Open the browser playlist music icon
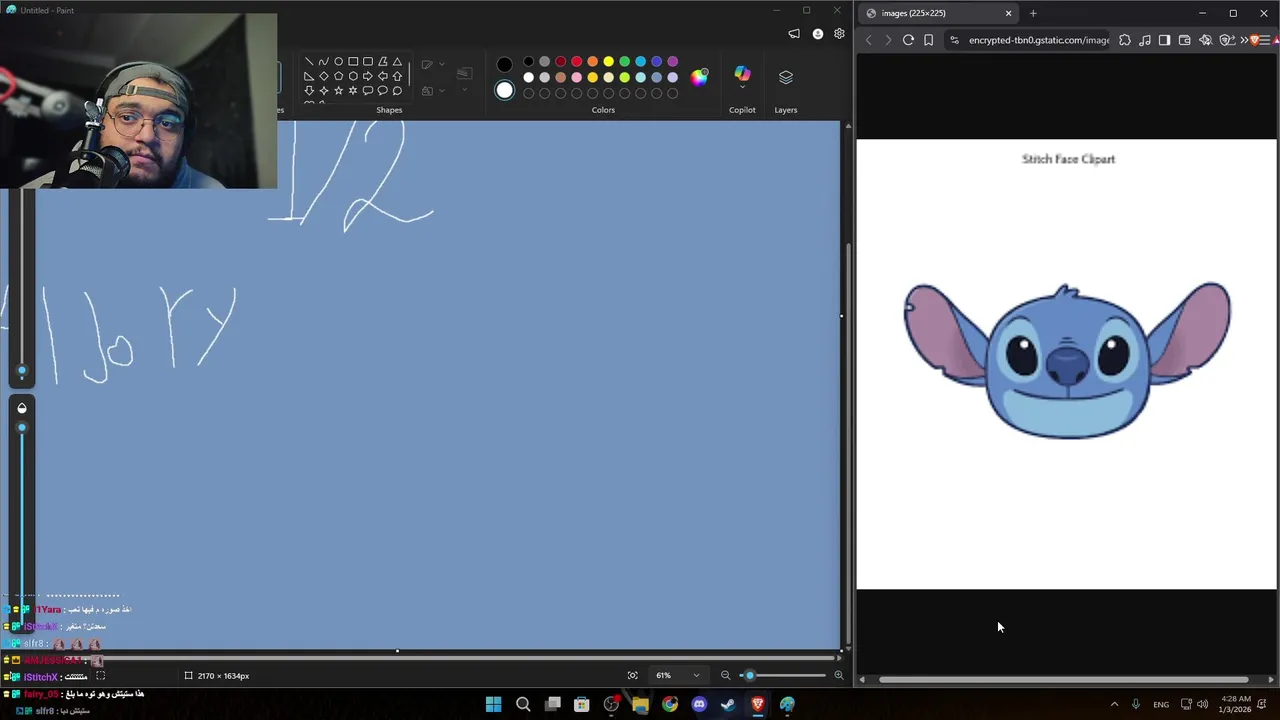The image size is (1280, 720). [x=1145, y=40]
